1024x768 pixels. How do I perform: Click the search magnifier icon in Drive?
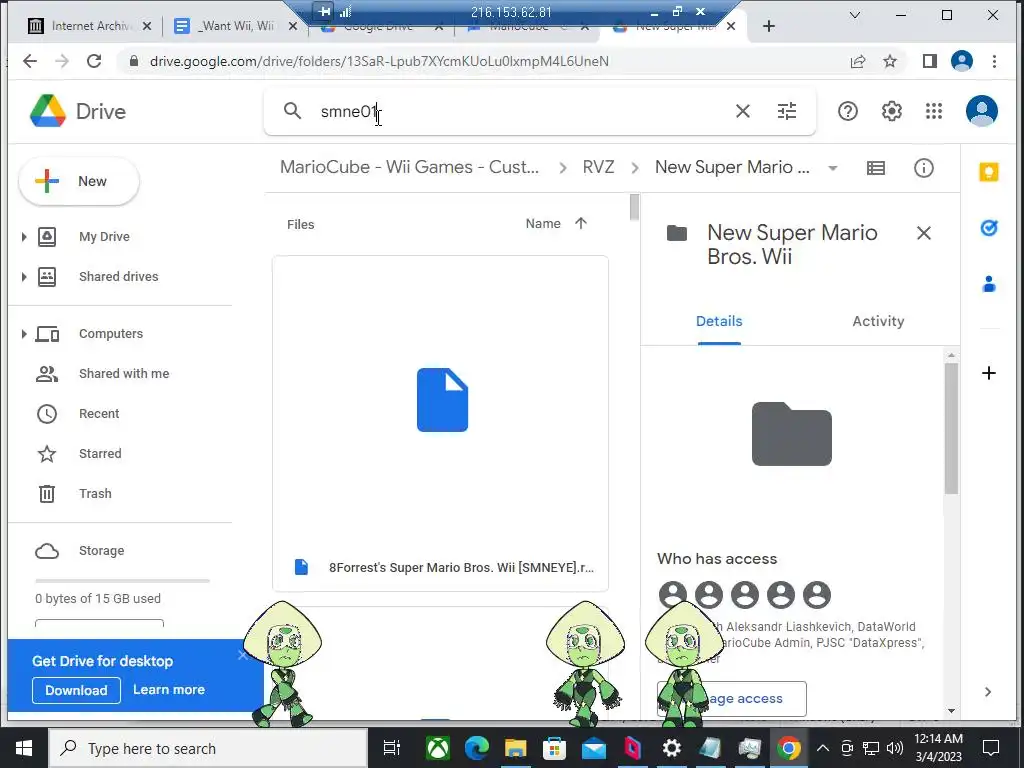(293, 111)
